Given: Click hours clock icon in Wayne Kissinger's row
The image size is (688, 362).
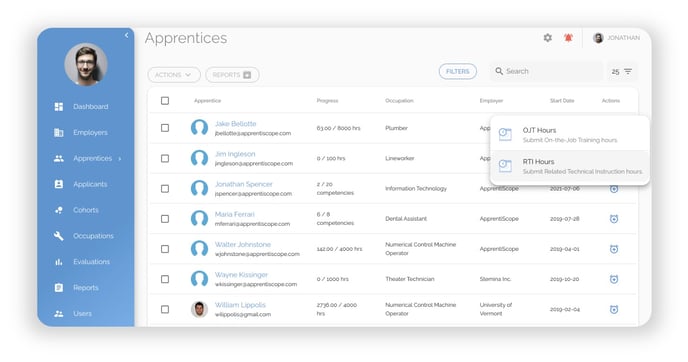Looking at the screenshot, I should tap(614, 280).
